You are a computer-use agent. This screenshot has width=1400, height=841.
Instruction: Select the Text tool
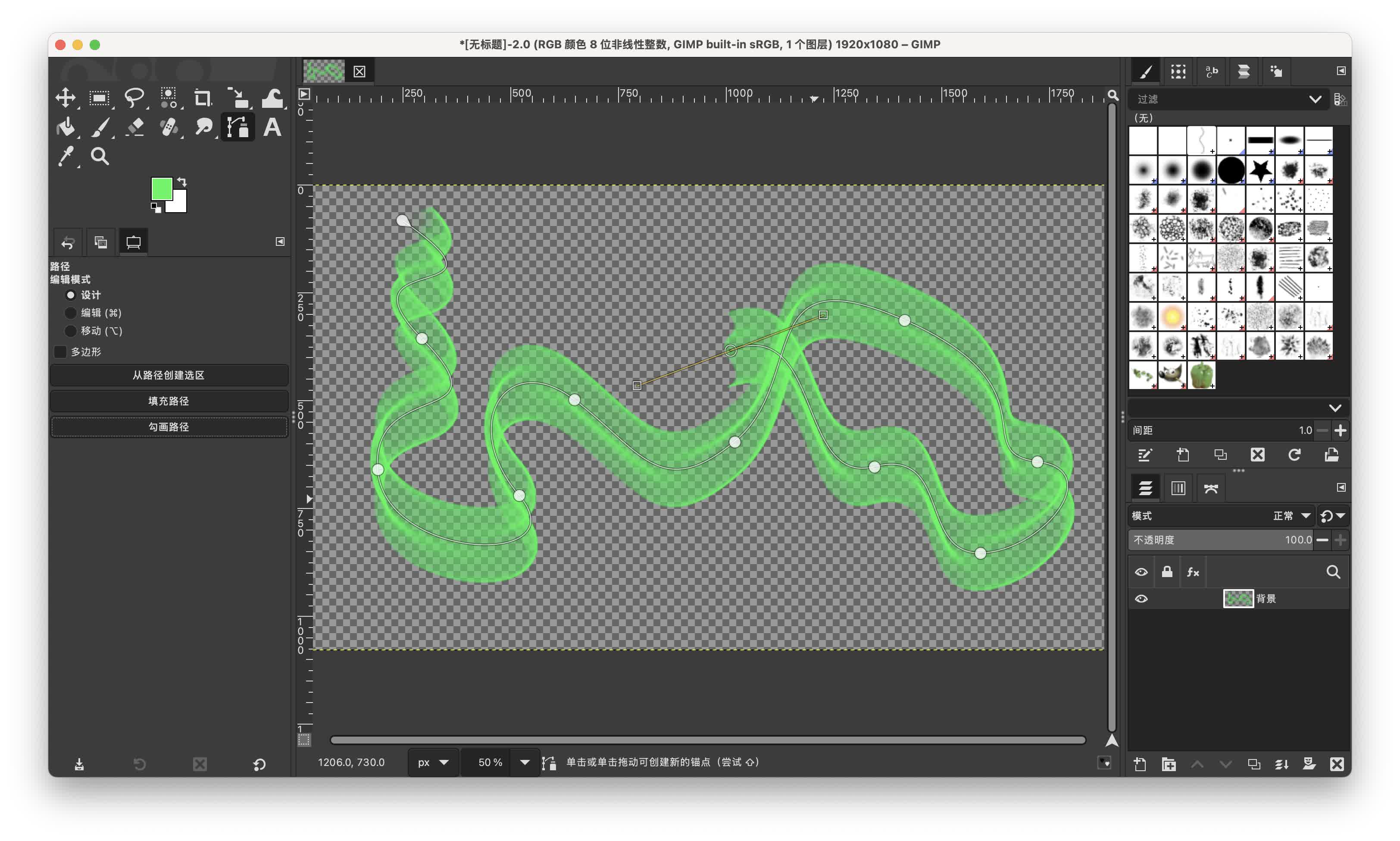[272, 127]
